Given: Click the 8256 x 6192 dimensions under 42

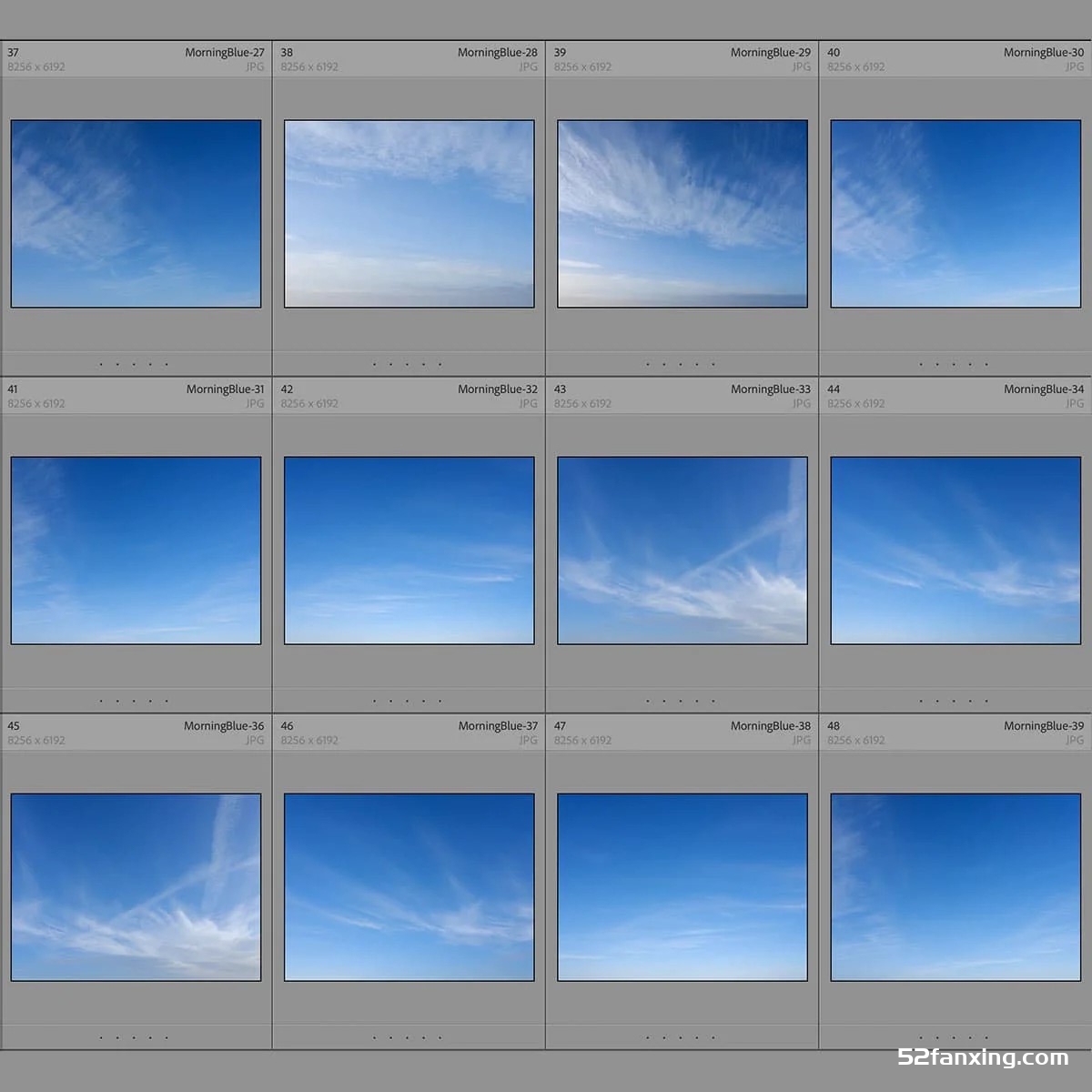Looking at the screenshot, I should pos(309,404).
